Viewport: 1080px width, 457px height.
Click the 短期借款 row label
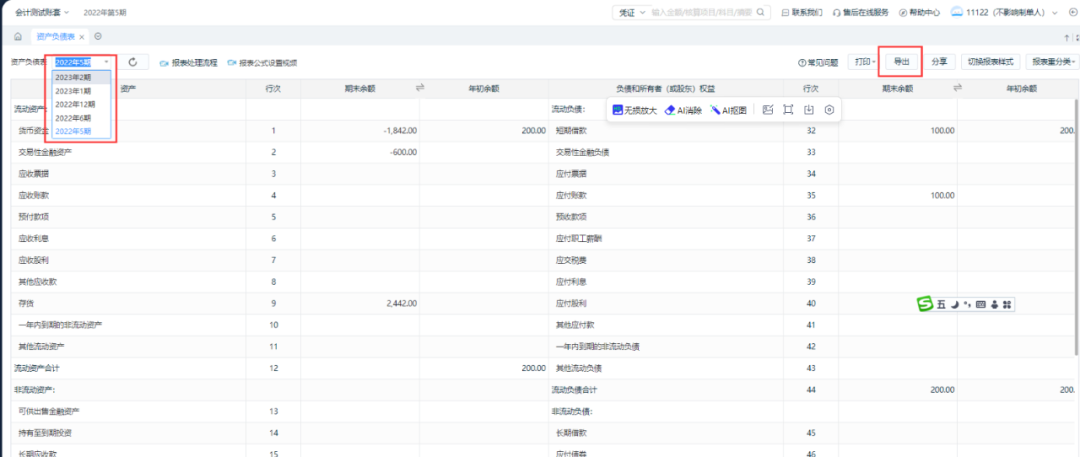tap(571, 130)
